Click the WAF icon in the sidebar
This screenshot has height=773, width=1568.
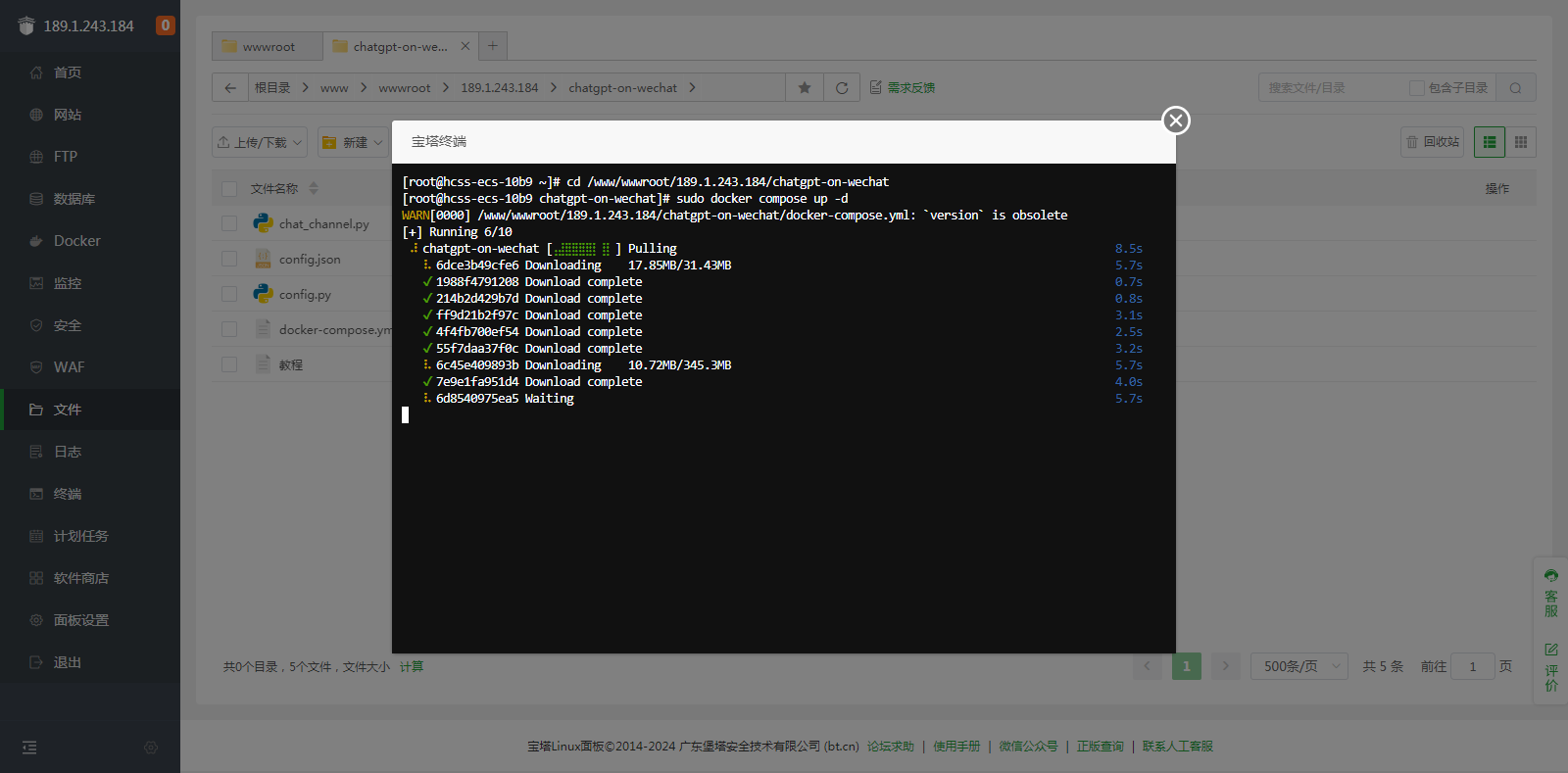(36, 367)
